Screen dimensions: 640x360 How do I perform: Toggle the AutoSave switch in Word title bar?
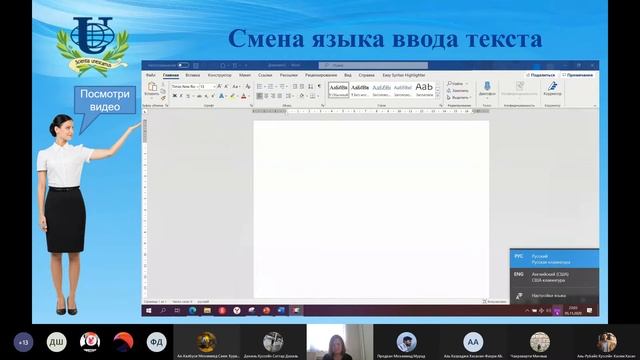coord(183,65)
